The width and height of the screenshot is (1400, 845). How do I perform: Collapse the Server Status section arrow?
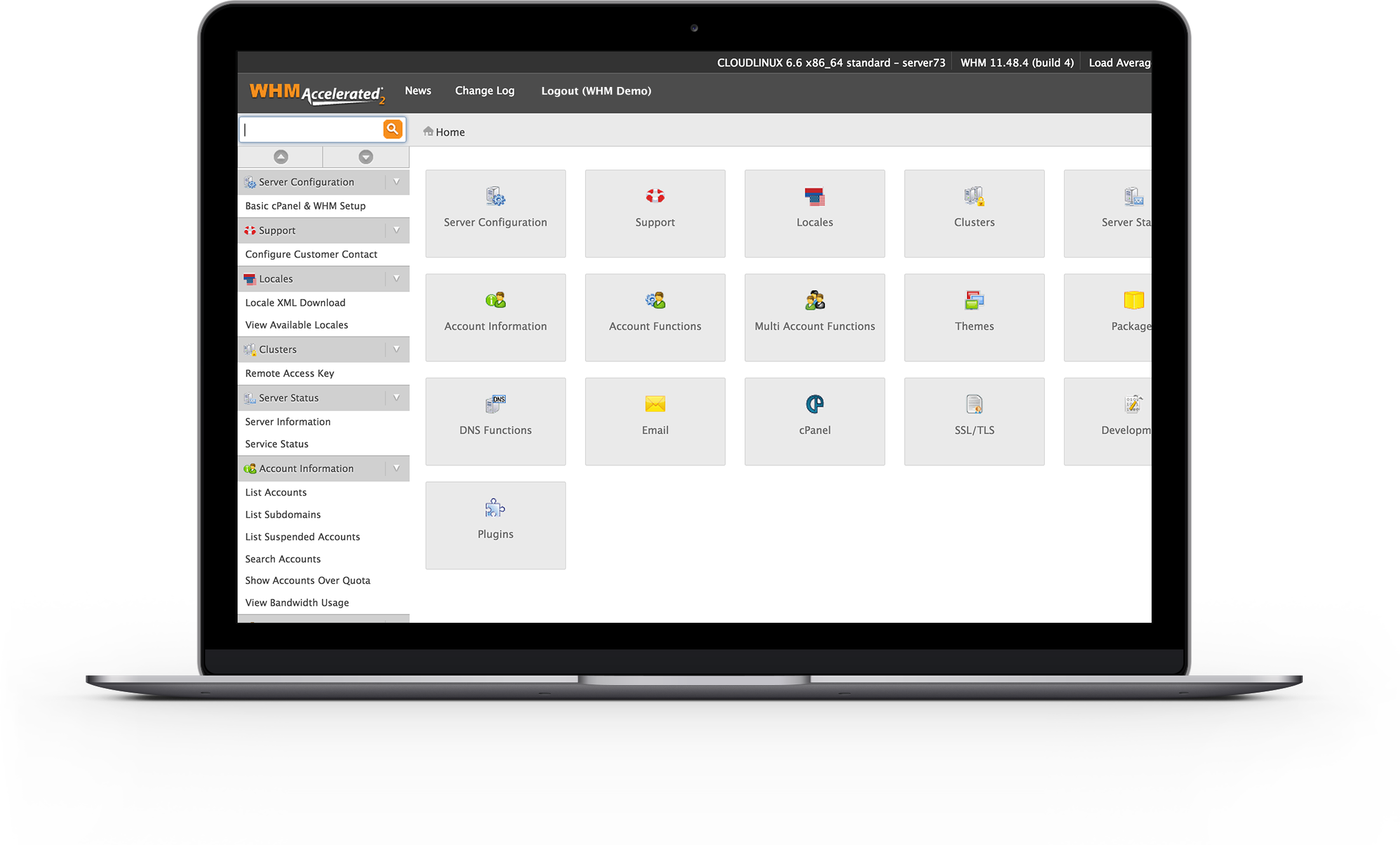[396, 398]
